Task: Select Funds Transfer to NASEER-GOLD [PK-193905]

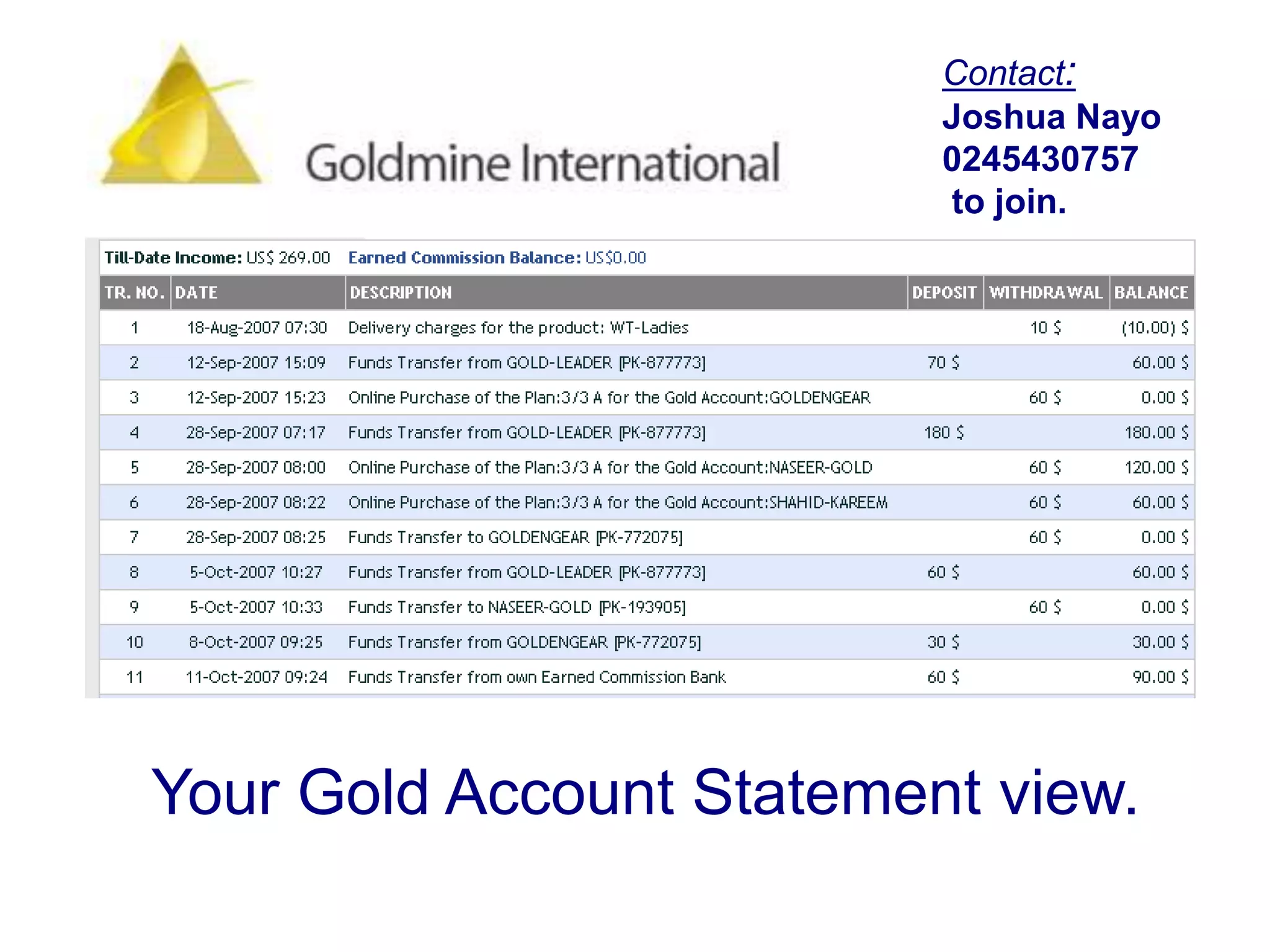Action: [x=517, y=607]
